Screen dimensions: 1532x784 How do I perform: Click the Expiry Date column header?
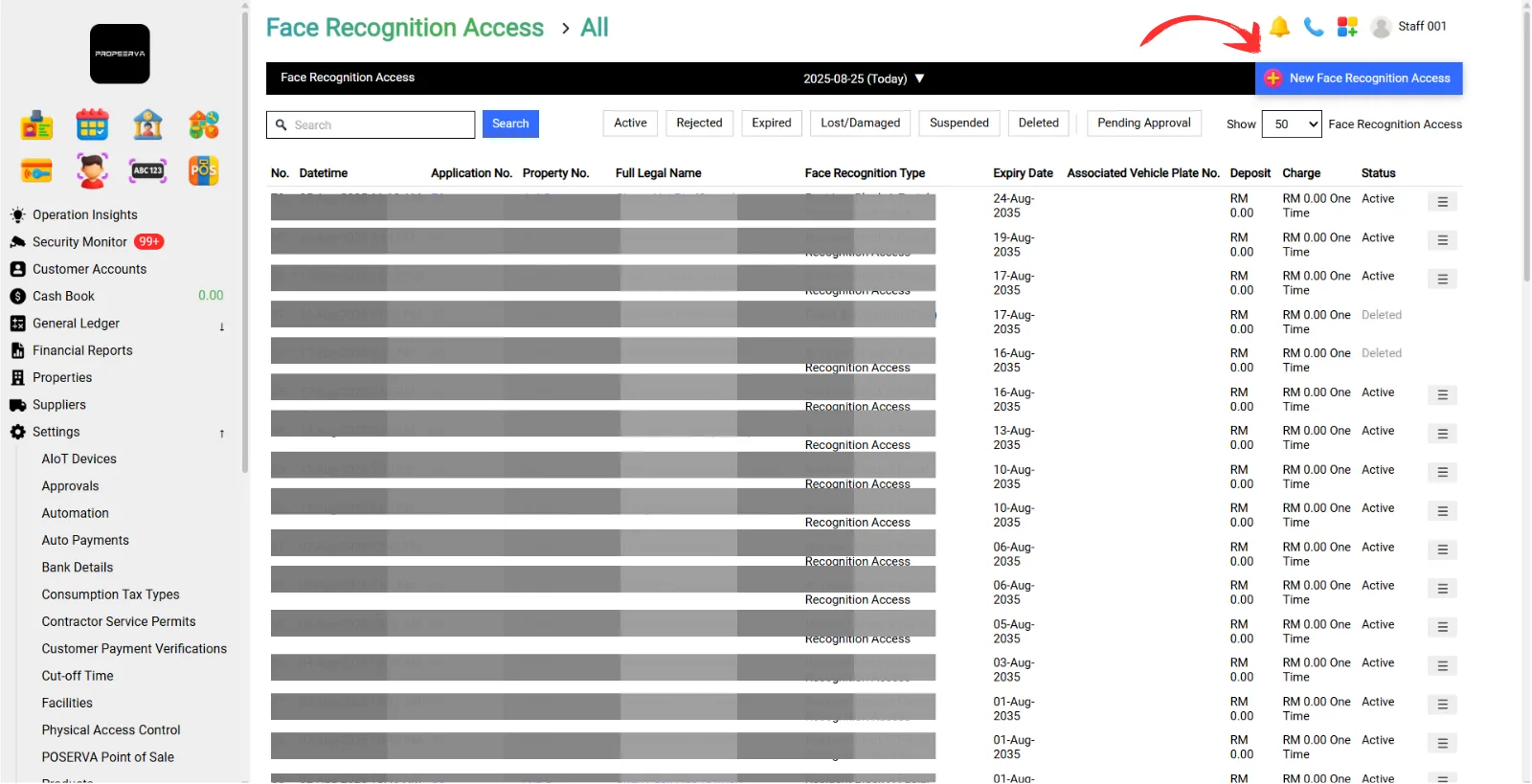(1023, 173)
